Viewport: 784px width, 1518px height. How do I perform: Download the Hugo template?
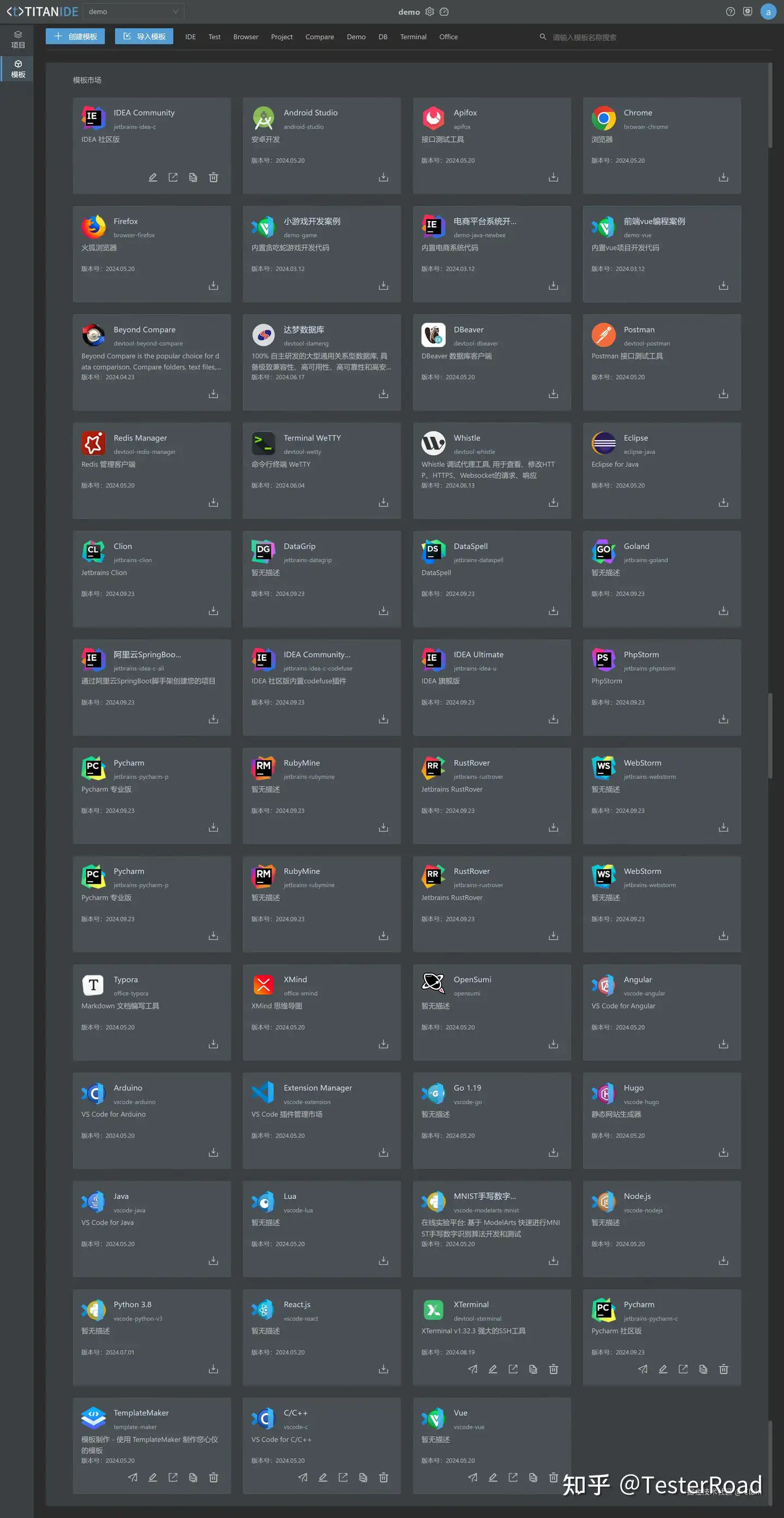pos(724,1153)
